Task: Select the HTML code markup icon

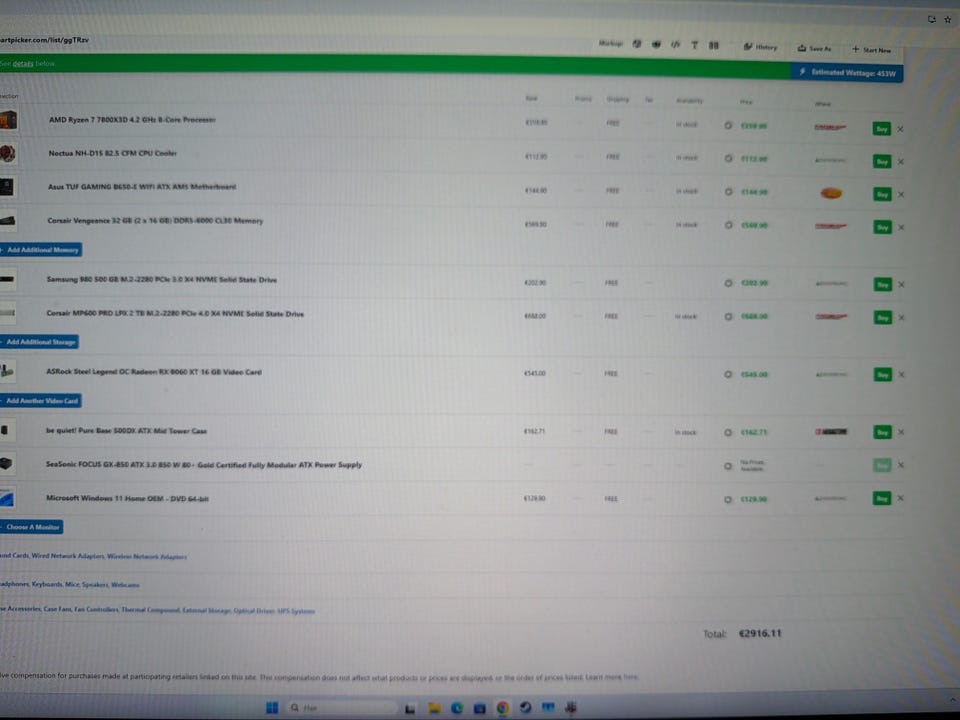Action: click(675, 45)
